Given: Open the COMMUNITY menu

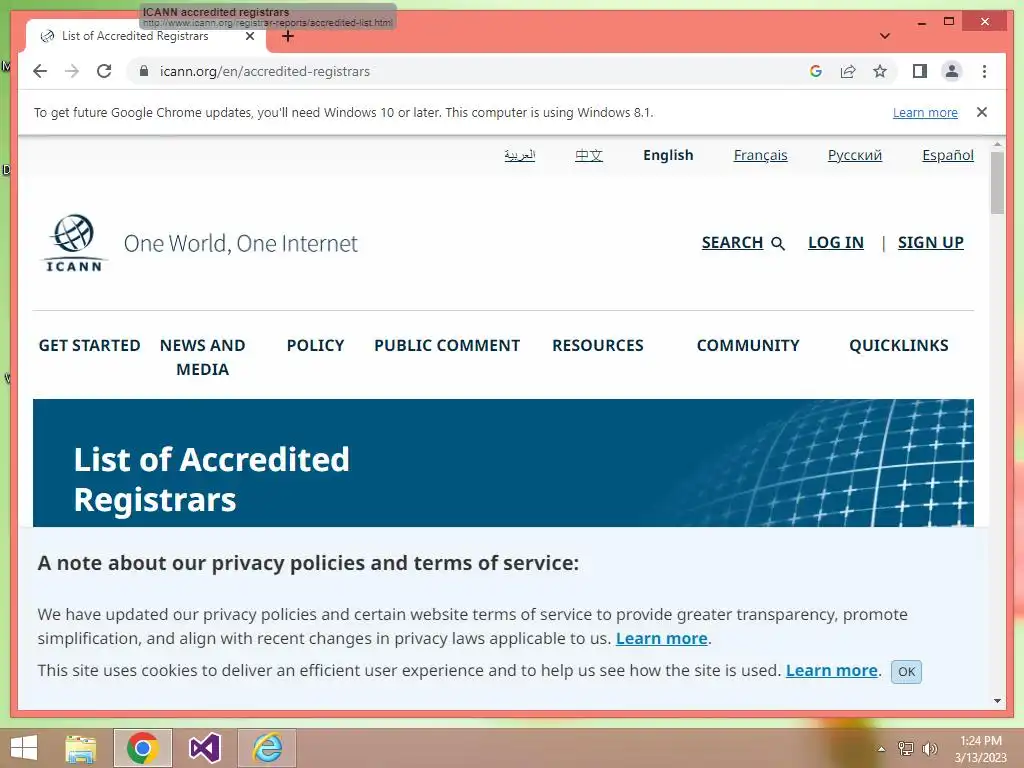Looking at the screenshot, I should pos(748,345).
